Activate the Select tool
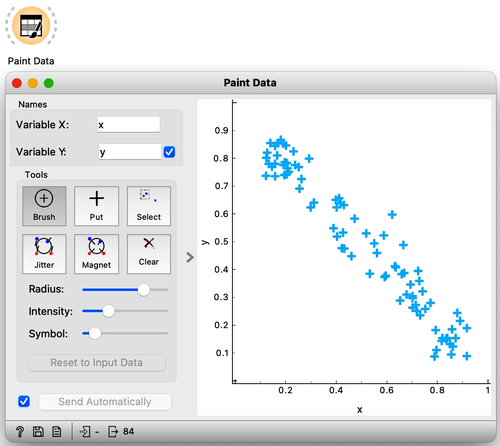 pos(149,206)
